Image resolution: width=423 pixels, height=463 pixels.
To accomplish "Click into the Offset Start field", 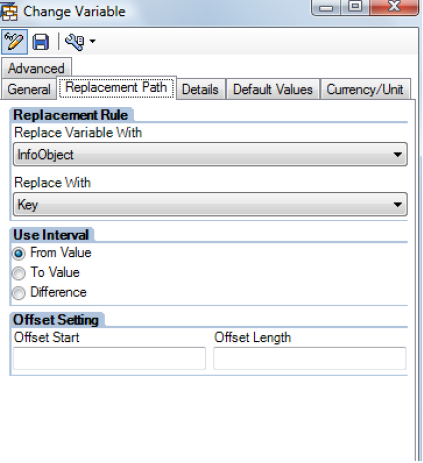I will point(109,358).
